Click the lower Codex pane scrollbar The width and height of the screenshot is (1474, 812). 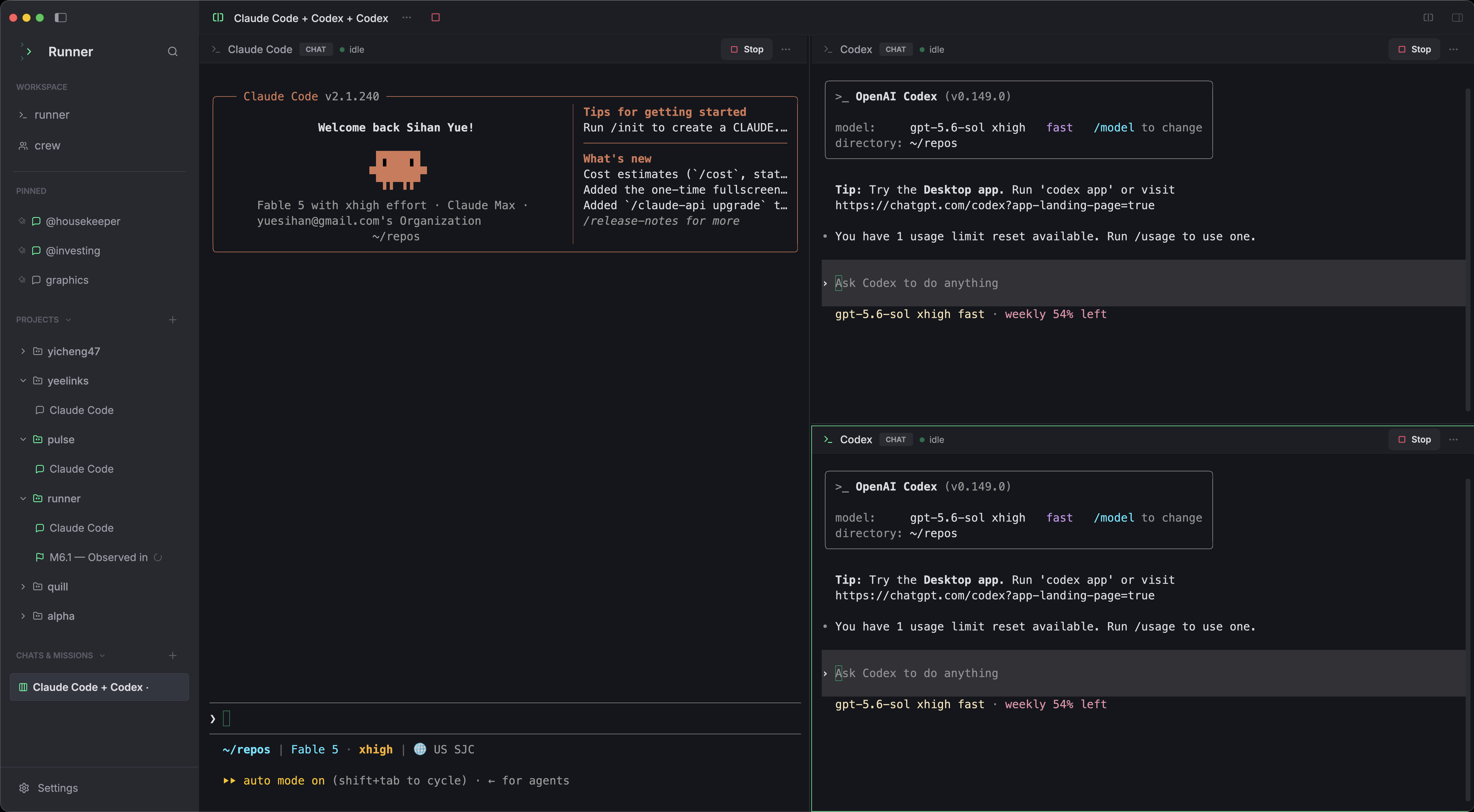tap(1468, 639)
